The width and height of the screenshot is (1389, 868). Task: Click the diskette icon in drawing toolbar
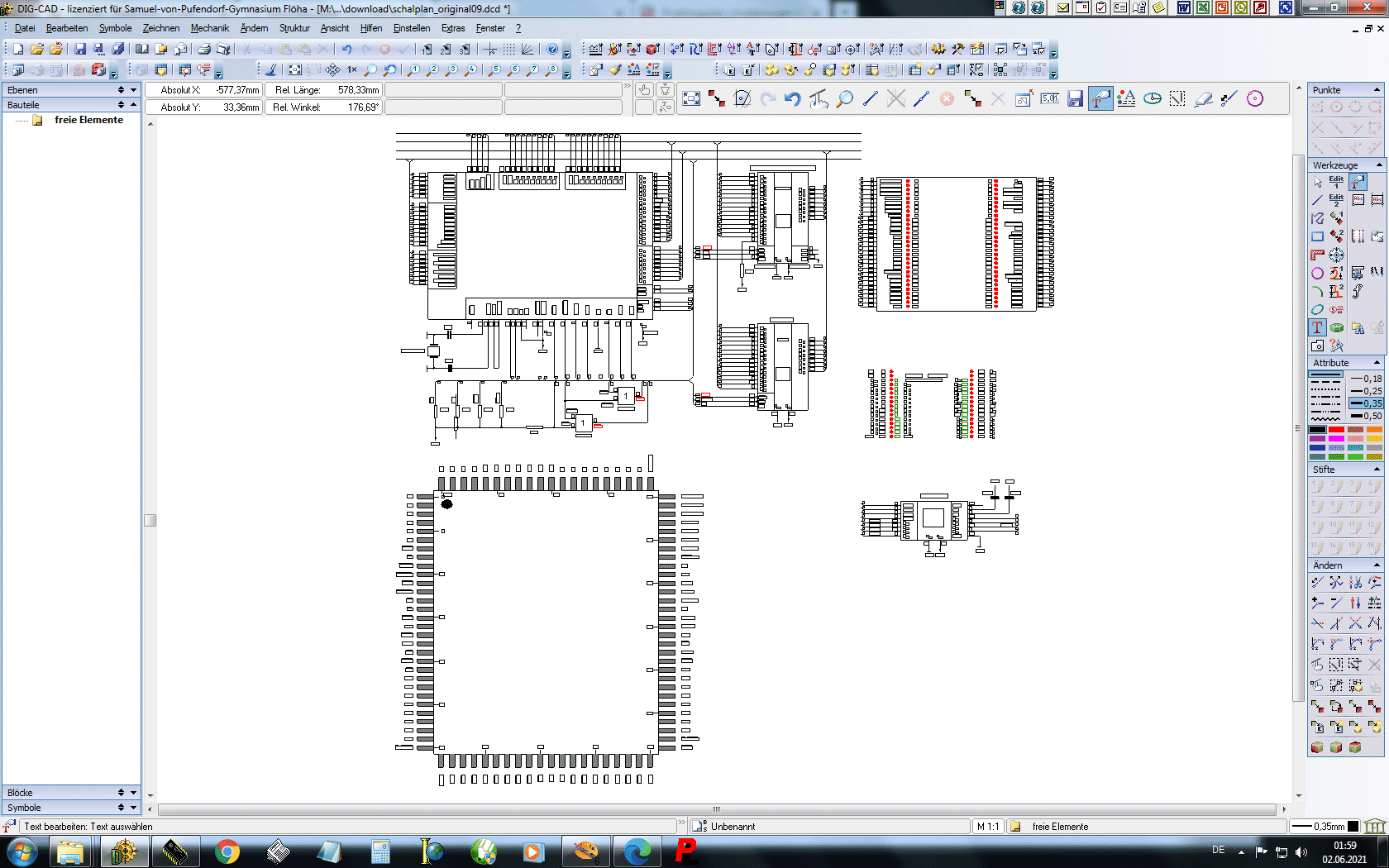(x=1075, y=99)
